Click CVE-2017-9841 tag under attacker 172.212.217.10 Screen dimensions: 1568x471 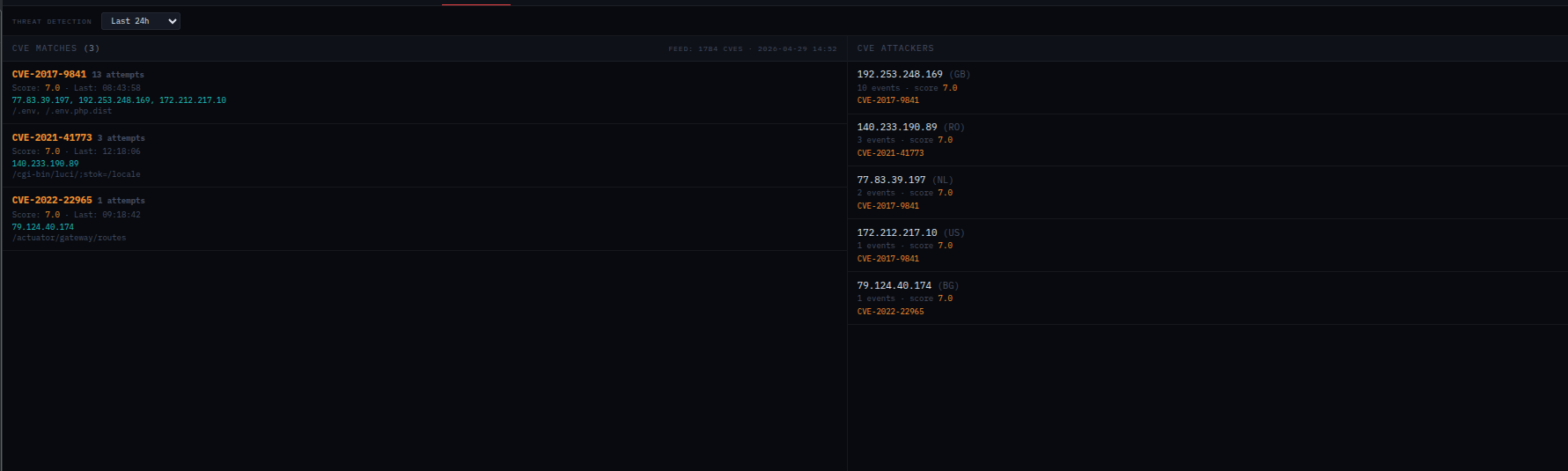(x=888, y=259)
